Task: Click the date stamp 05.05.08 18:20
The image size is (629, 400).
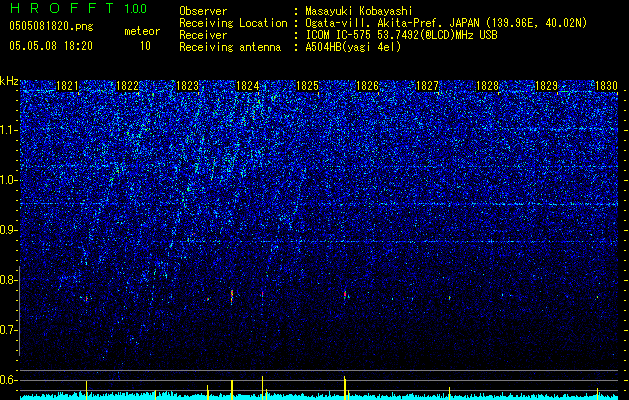Action: click(x=51, y=46)
